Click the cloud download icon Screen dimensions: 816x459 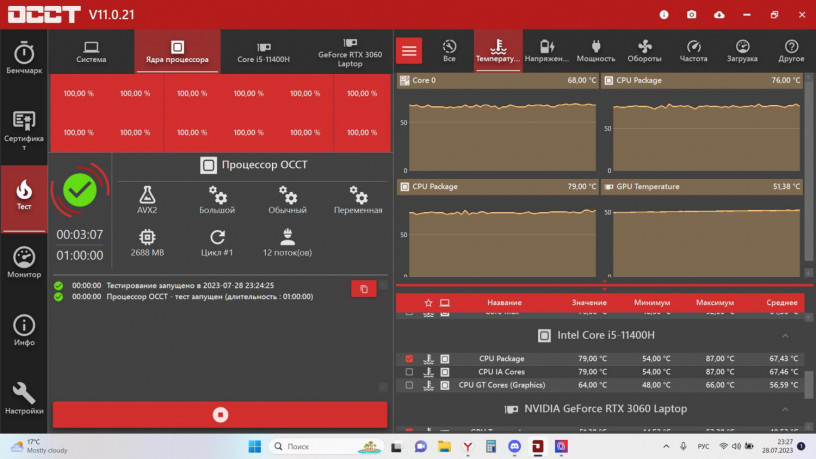coord(719,15)
